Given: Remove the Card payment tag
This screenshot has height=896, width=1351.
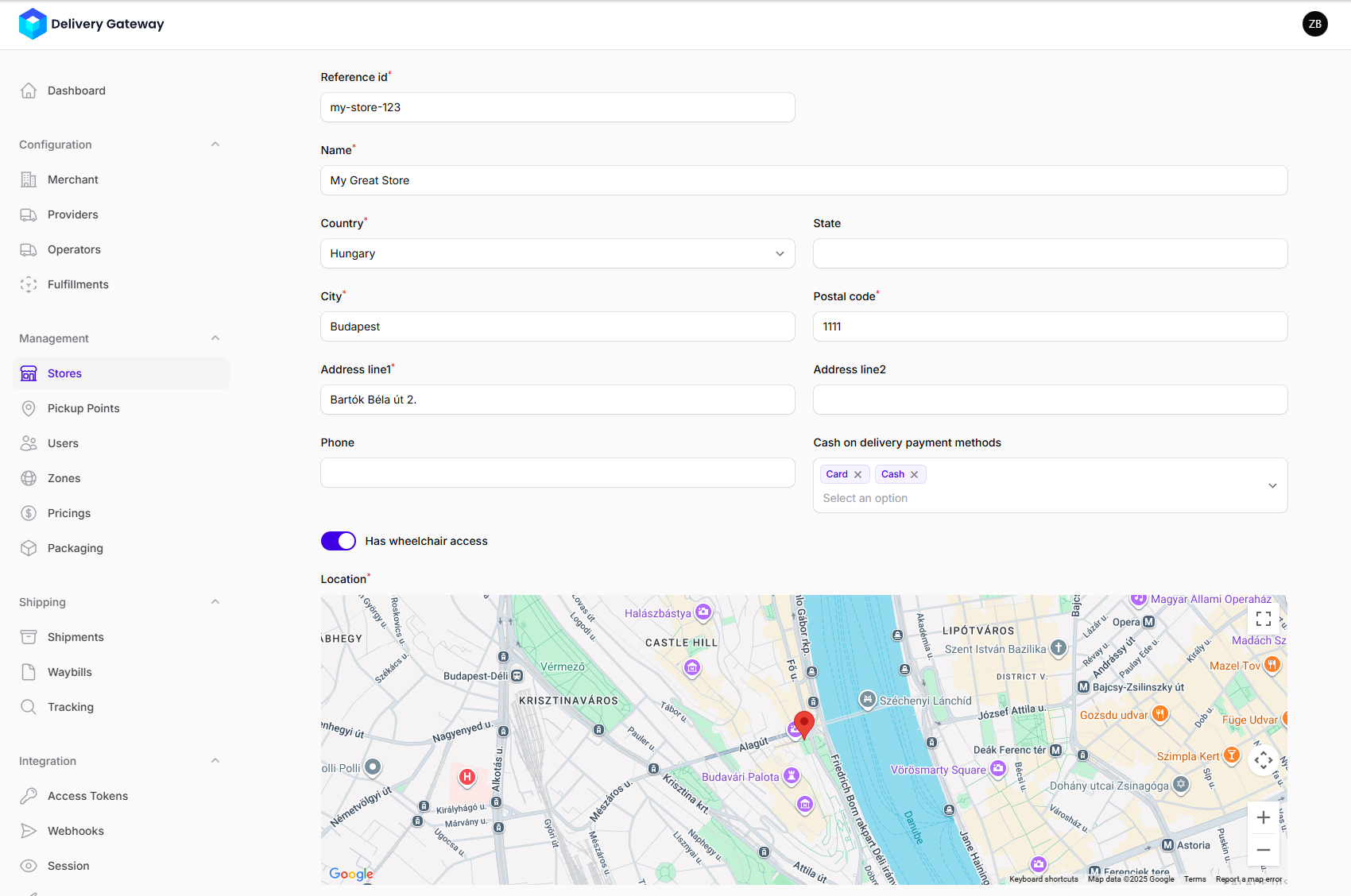Looking at the screenshot, I should 857,474.
